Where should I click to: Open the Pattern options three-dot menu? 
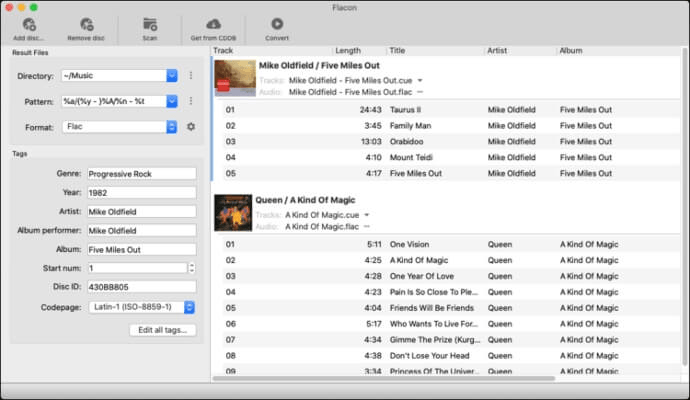coord(191,101)
